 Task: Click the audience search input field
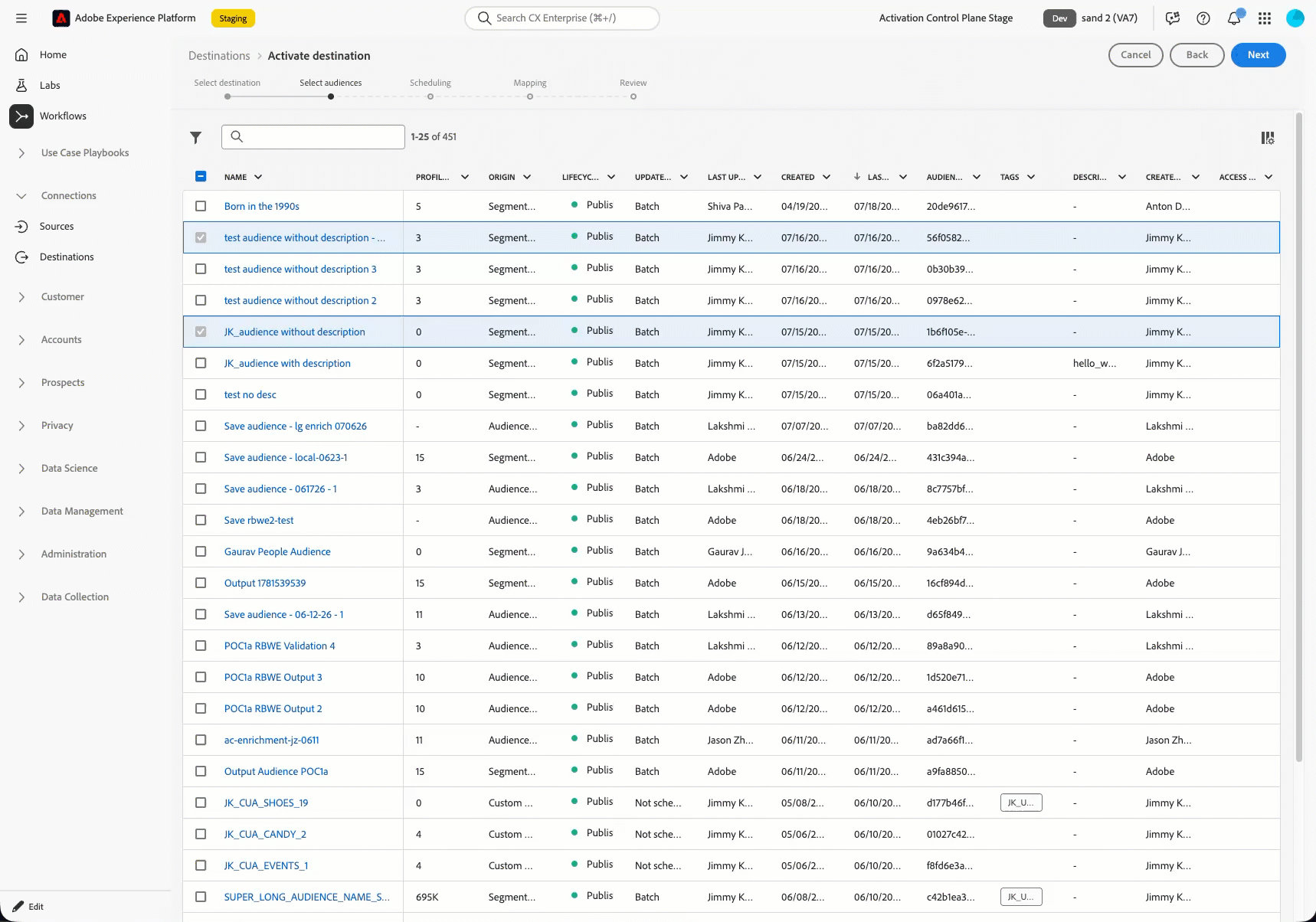tap(313, 136)
